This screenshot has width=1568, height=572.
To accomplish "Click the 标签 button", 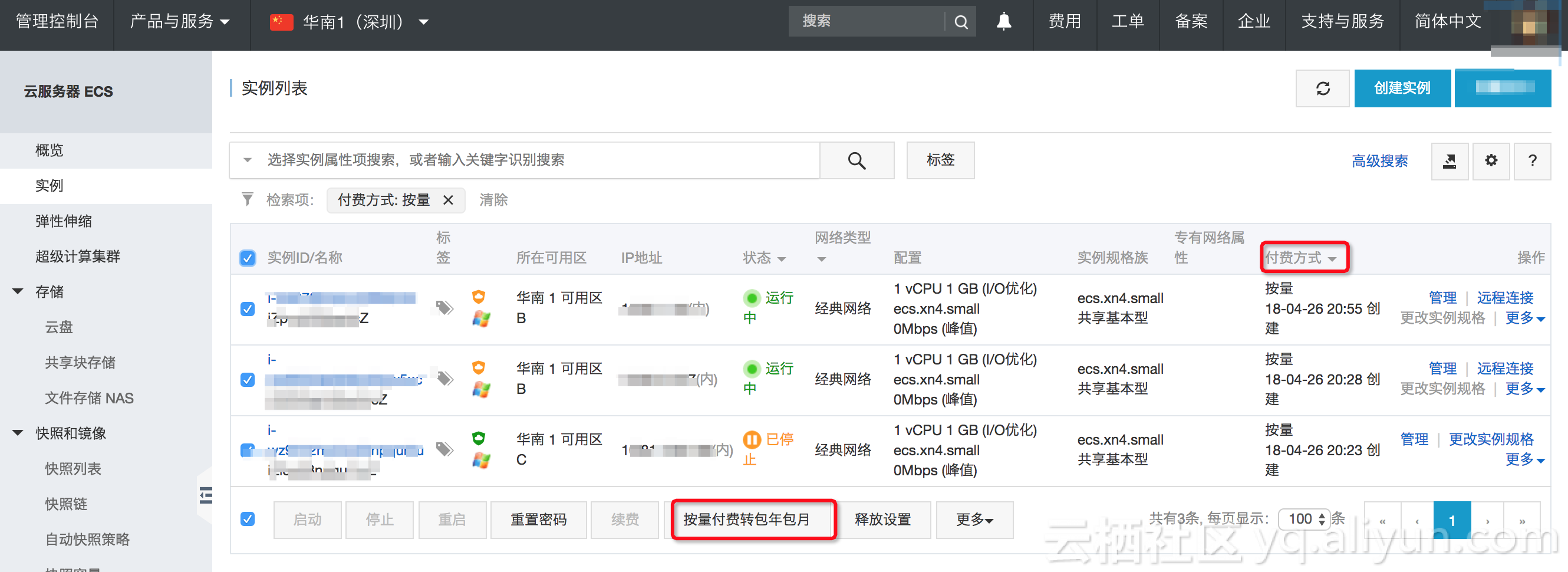I will (x=940, y=160).
